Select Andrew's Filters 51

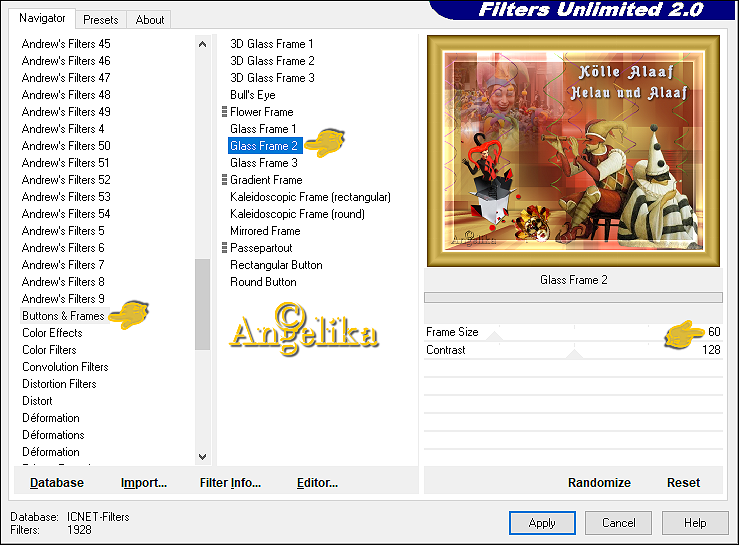point(66,163)
